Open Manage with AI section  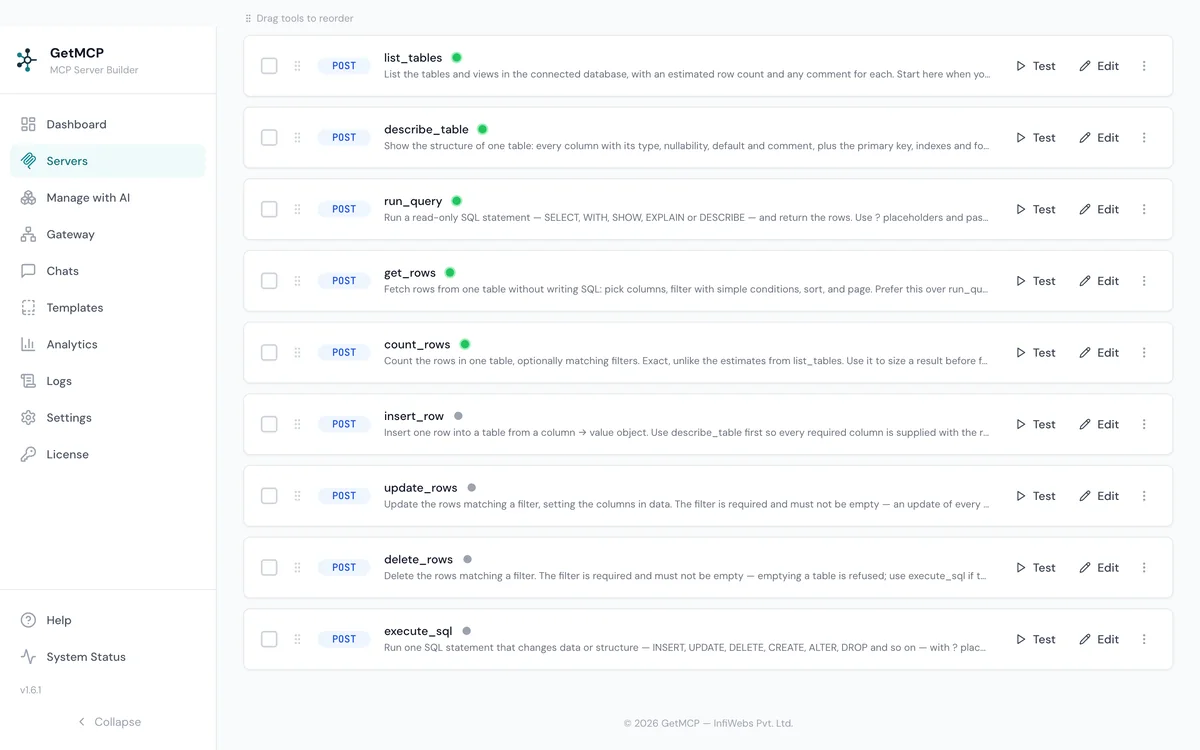coord(108,198)
